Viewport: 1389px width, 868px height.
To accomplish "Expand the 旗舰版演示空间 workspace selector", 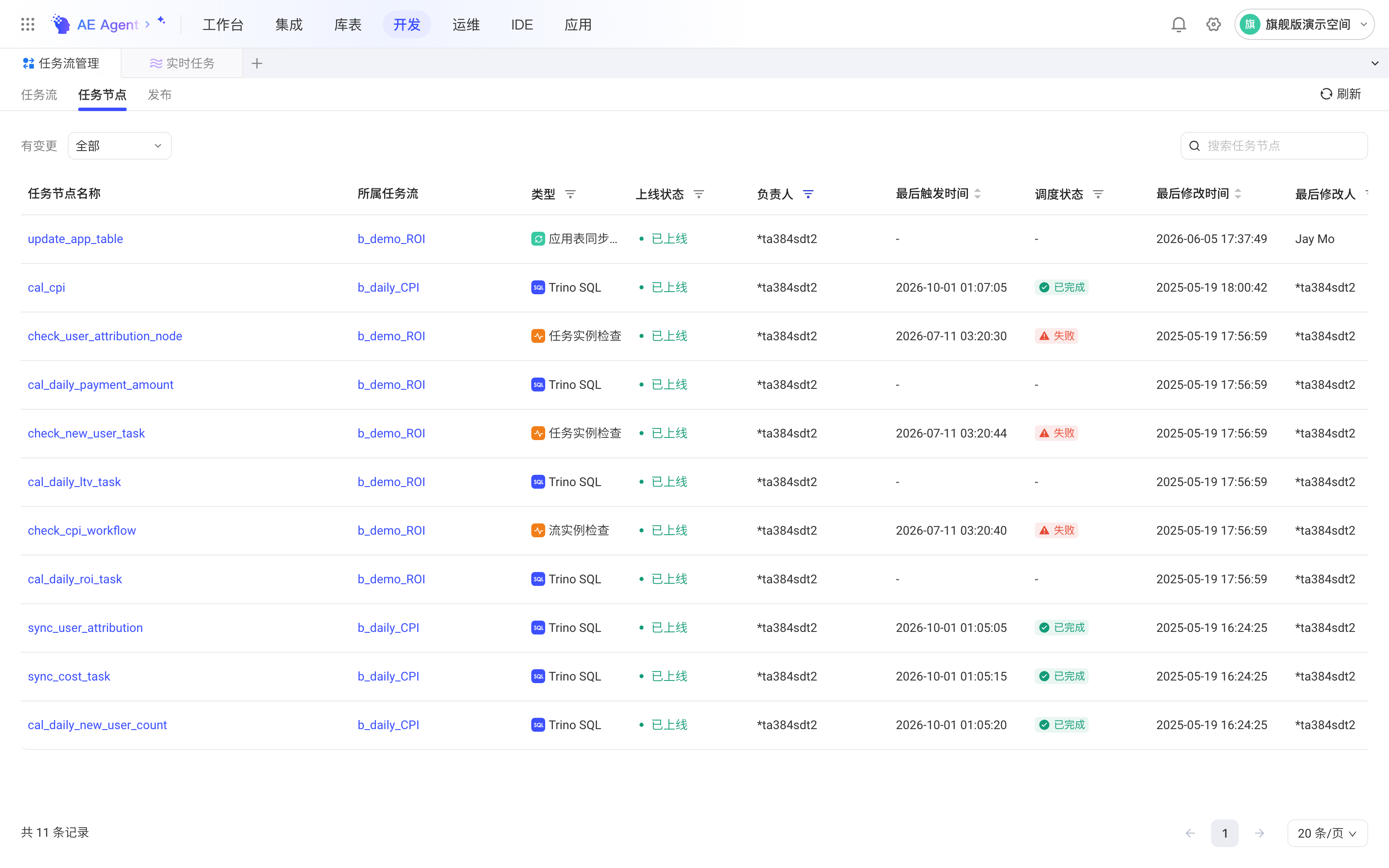I will 1304,24.
